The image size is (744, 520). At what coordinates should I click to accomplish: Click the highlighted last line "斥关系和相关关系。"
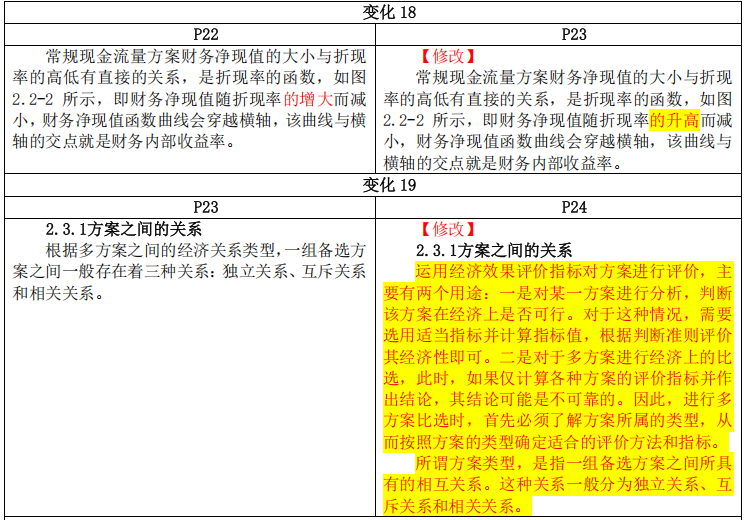(x=452, y=506)
